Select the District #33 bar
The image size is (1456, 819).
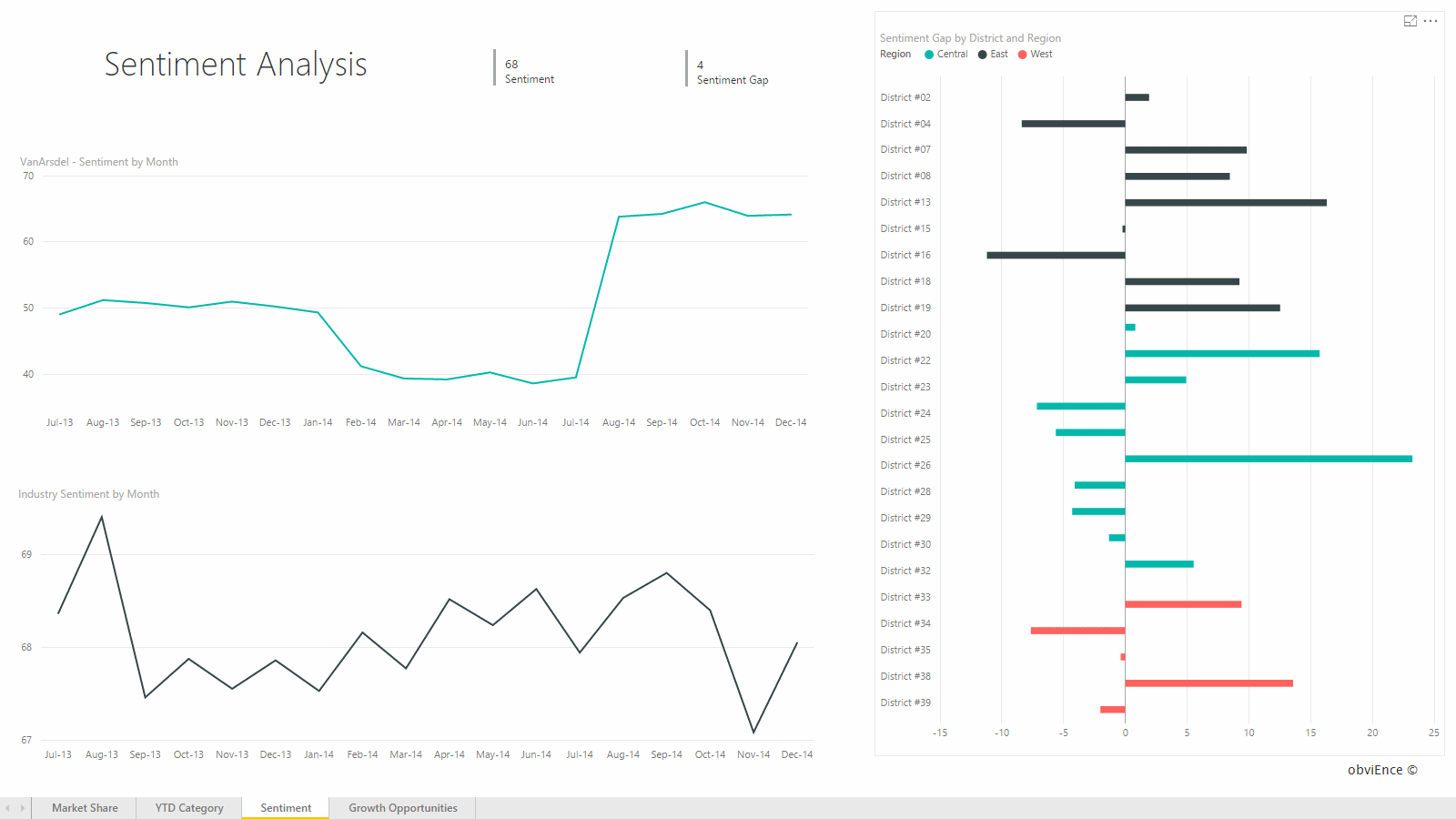click(1183, 604)
